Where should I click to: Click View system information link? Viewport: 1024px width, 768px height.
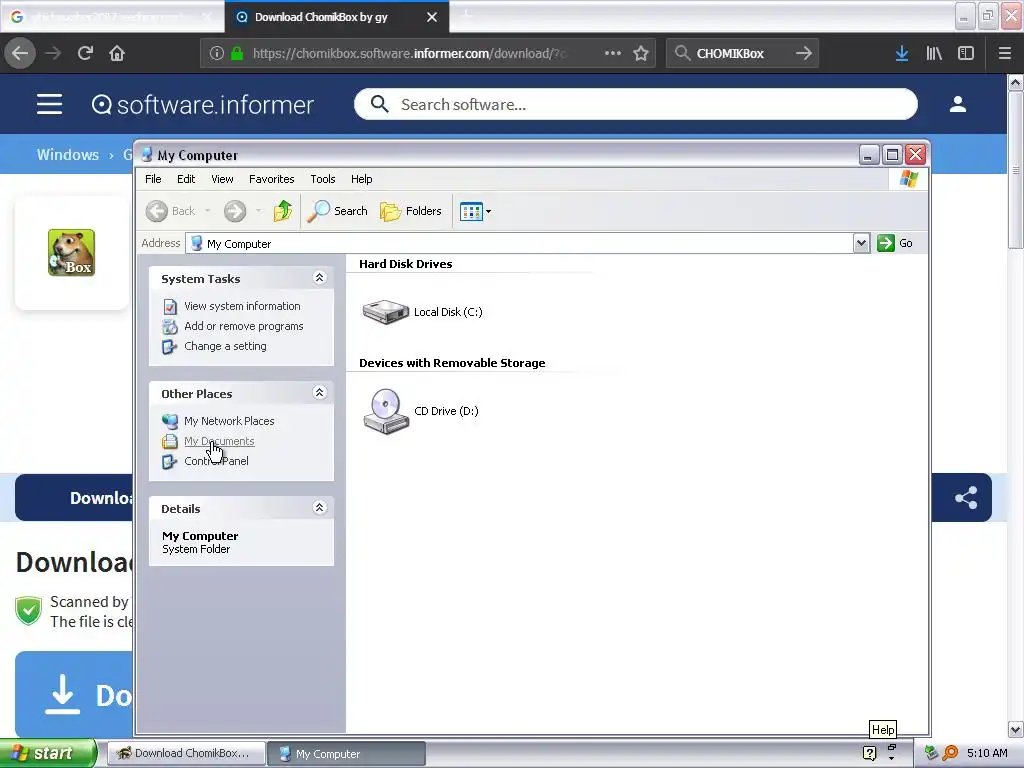[242, 306]
